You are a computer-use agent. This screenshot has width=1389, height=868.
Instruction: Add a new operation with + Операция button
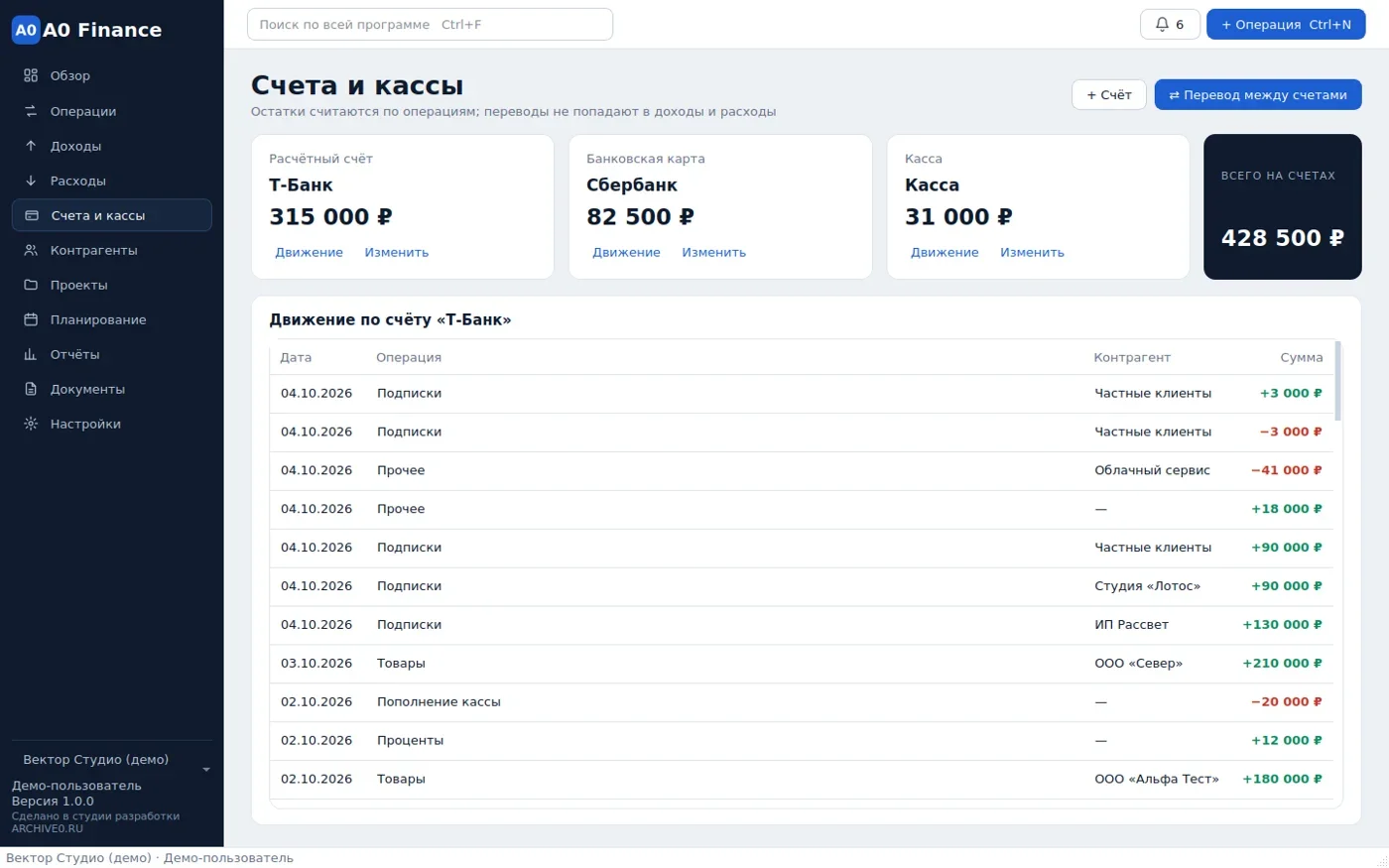(1286, 25)
